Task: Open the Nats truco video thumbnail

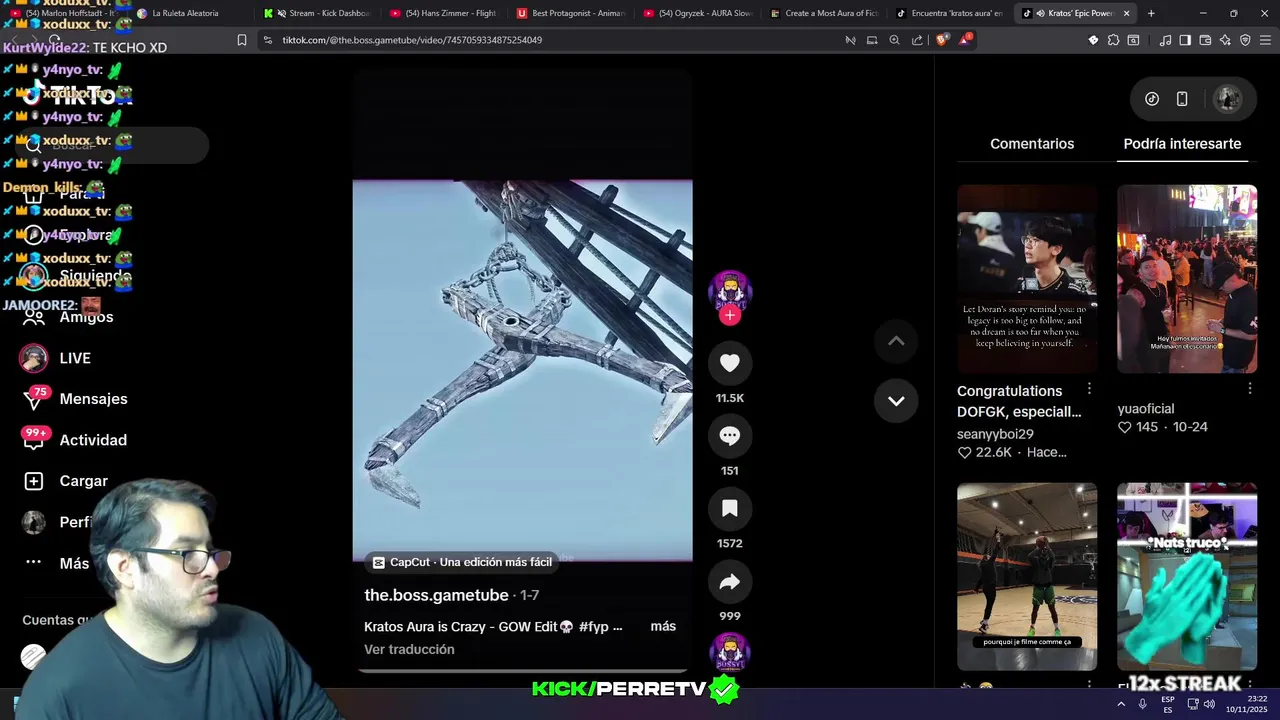Action: click(1187, 577)
